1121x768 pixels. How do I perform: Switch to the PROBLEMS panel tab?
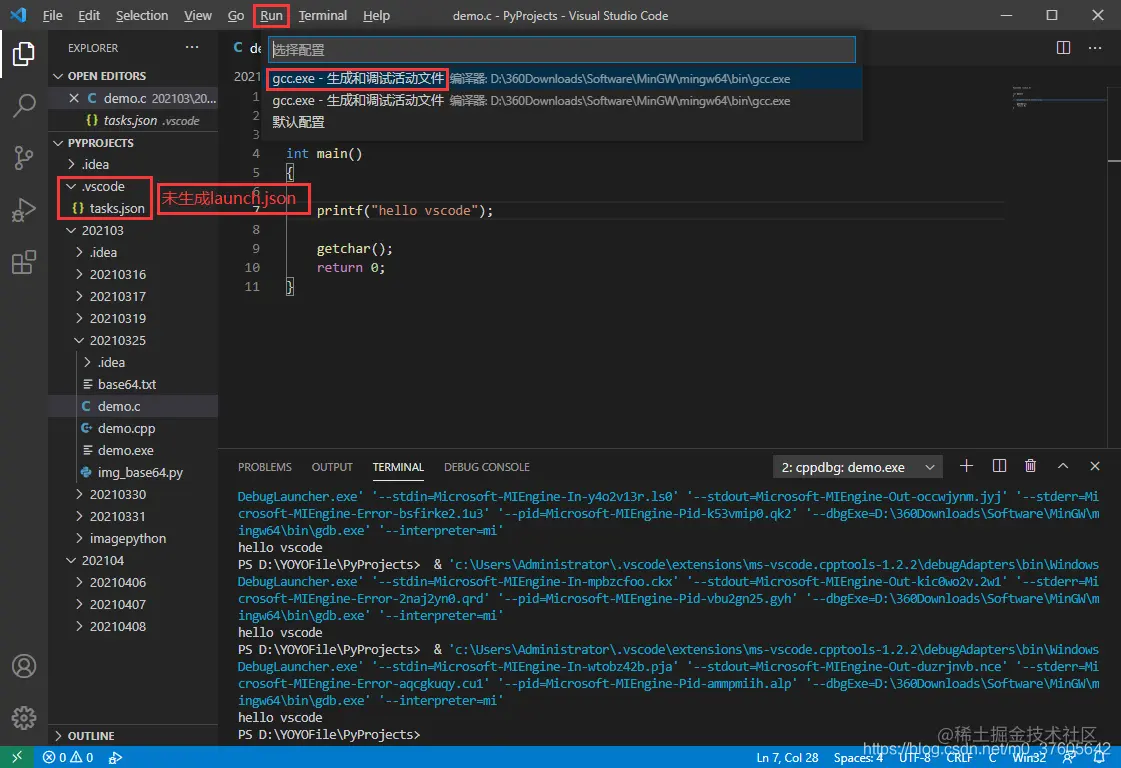pyautogui.click(x=265, y=467)
